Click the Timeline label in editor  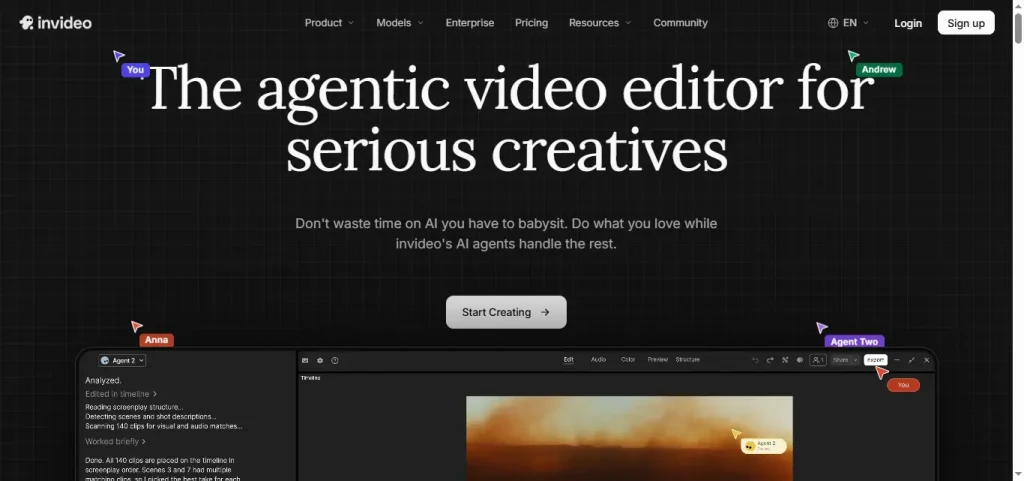[x=310, y=378]
